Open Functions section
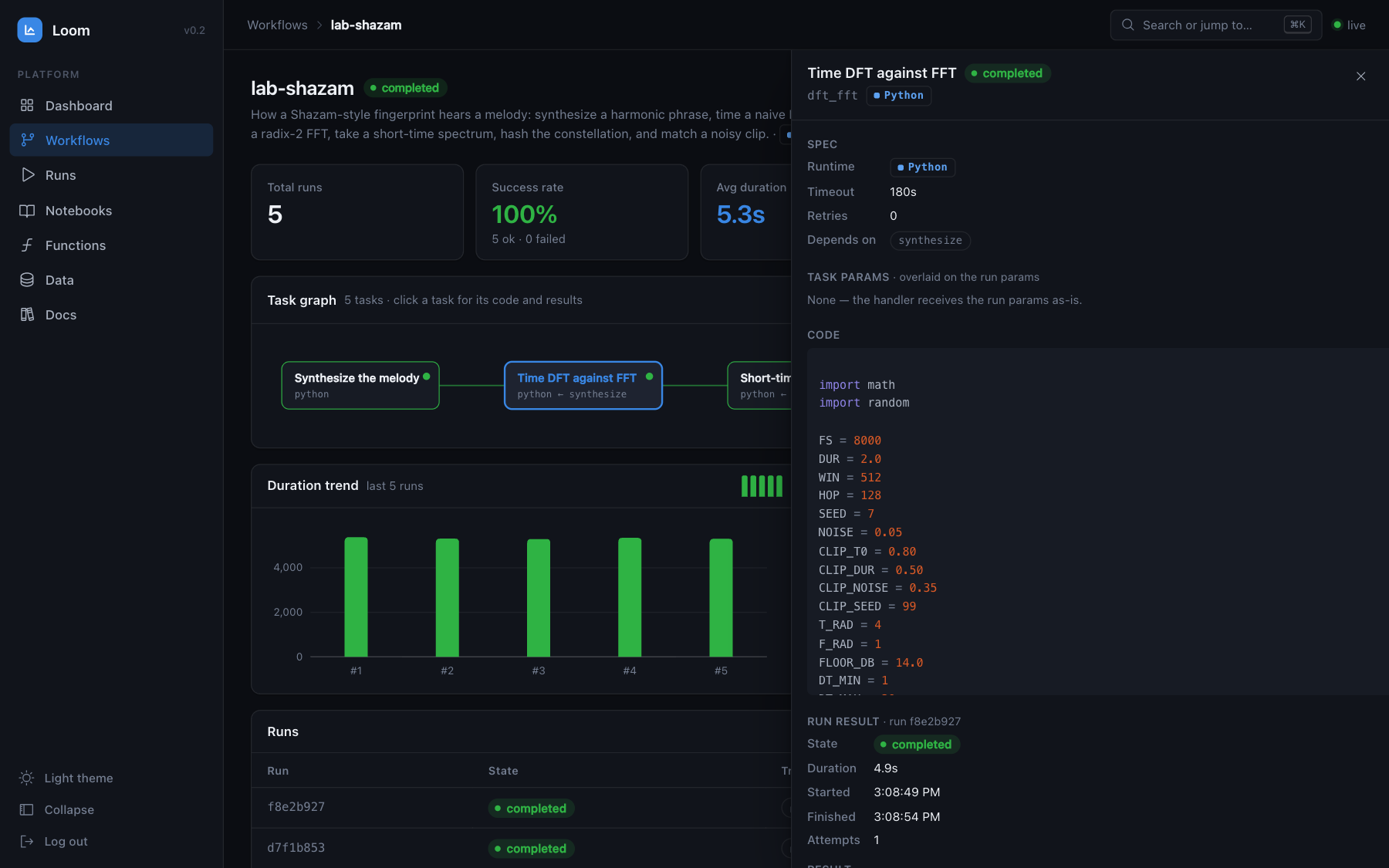 pos(111,245)
